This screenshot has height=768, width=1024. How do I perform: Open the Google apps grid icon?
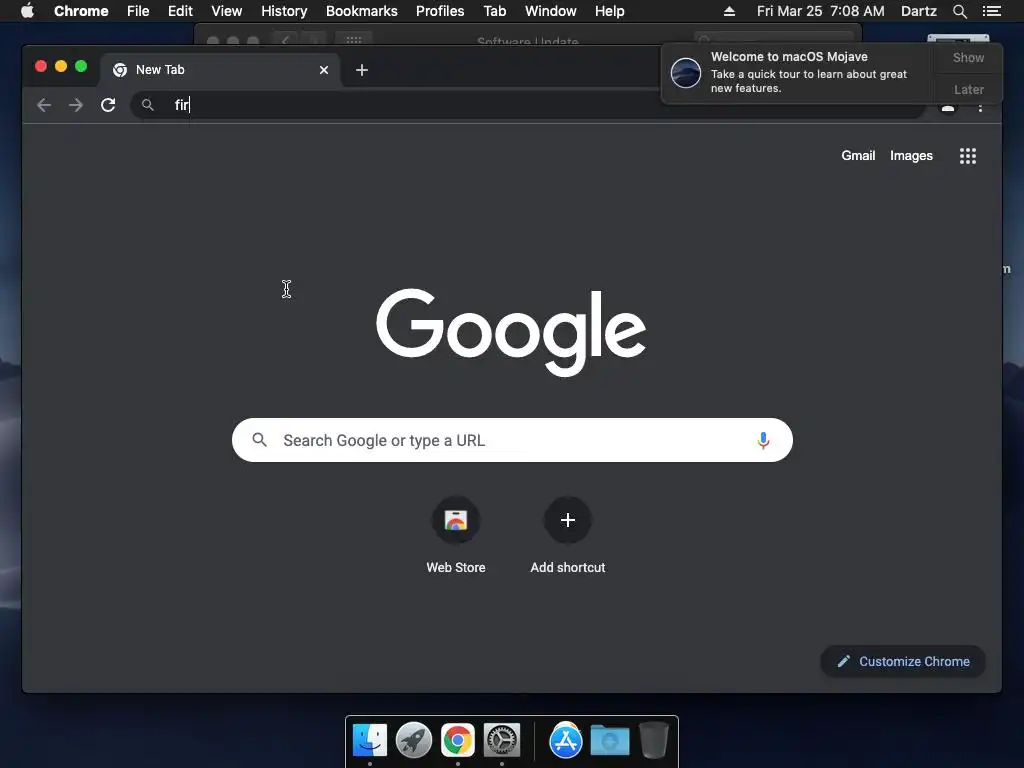coord(968,156)
